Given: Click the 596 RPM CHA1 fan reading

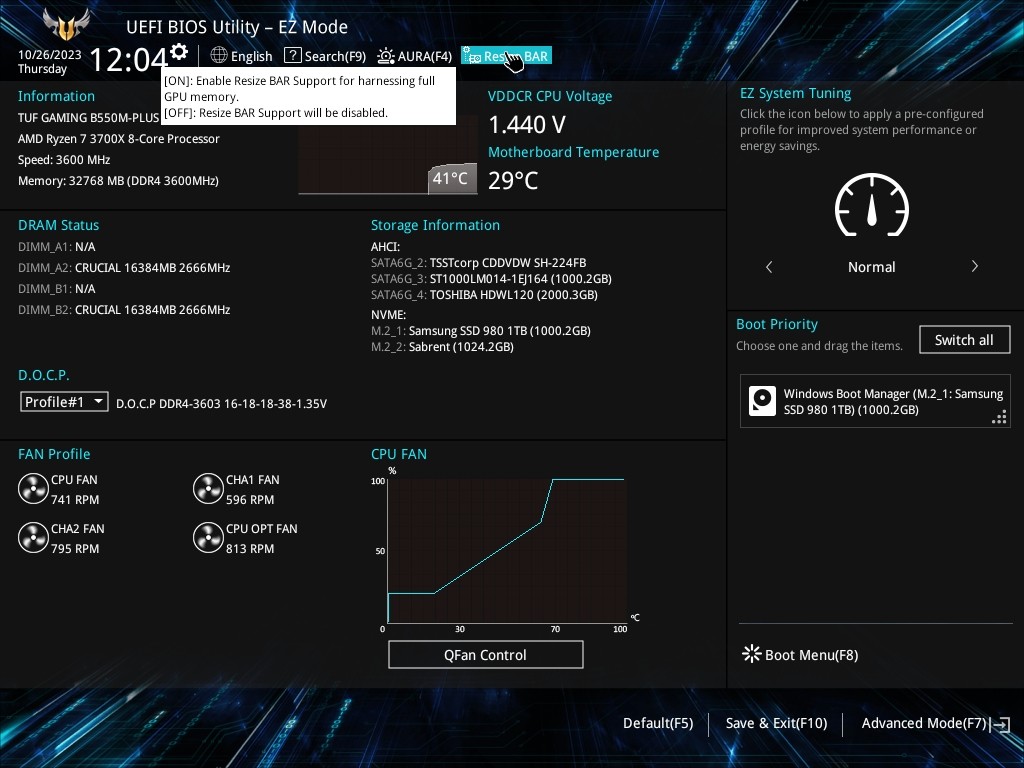Looking at the screenshot, I should [x=250, y=500].
